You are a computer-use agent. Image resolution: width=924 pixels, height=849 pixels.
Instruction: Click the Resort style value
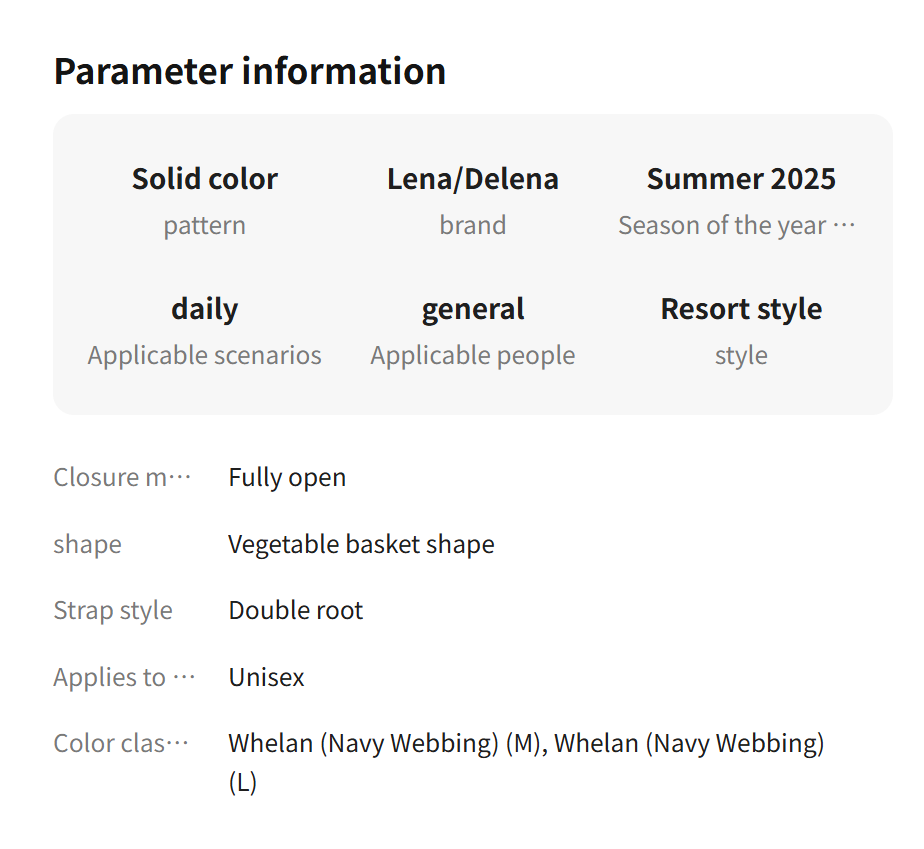pyautogui.click(x=741, y=309)
